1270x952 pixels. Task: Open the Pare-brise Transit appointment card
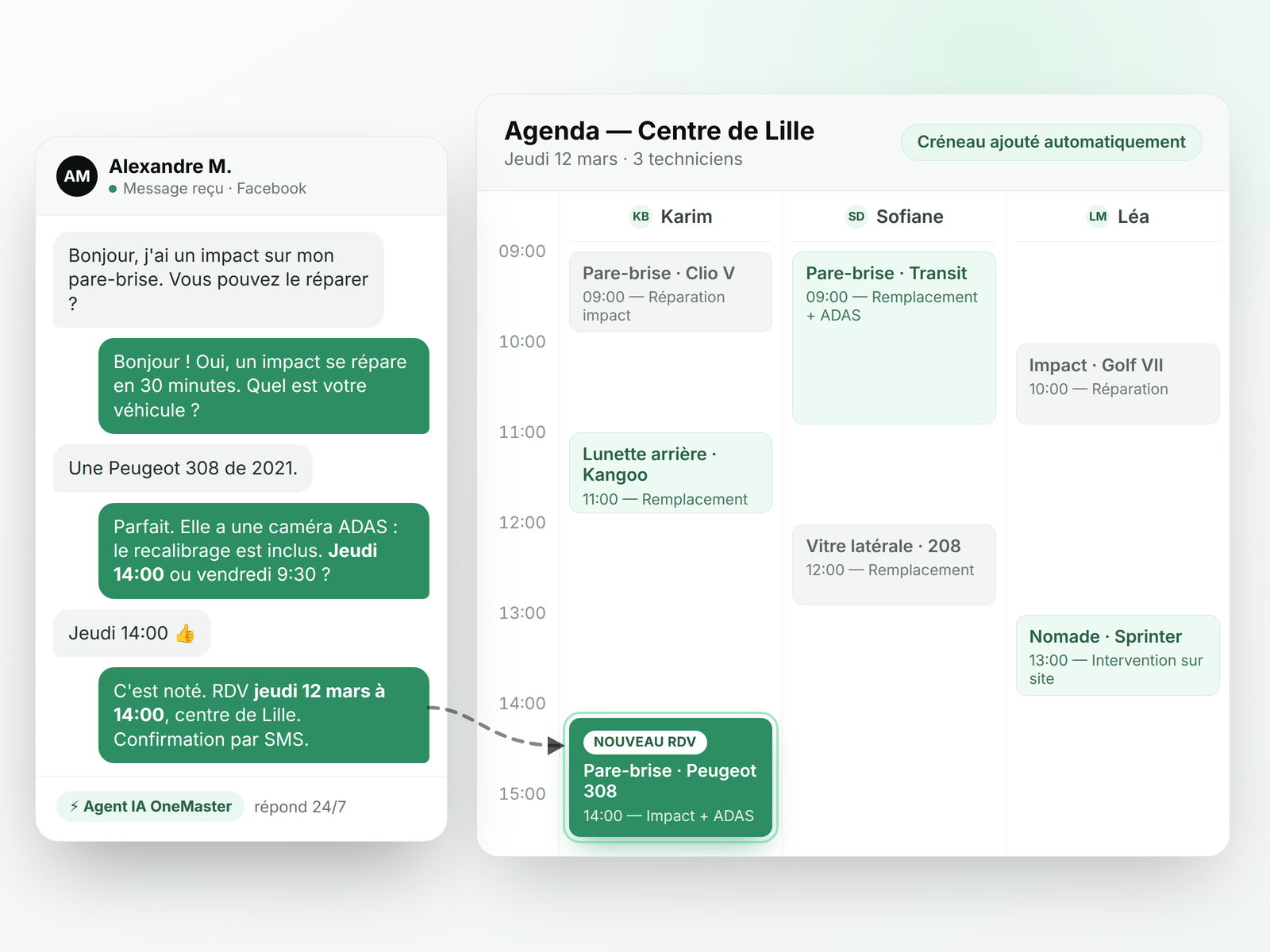894,338
